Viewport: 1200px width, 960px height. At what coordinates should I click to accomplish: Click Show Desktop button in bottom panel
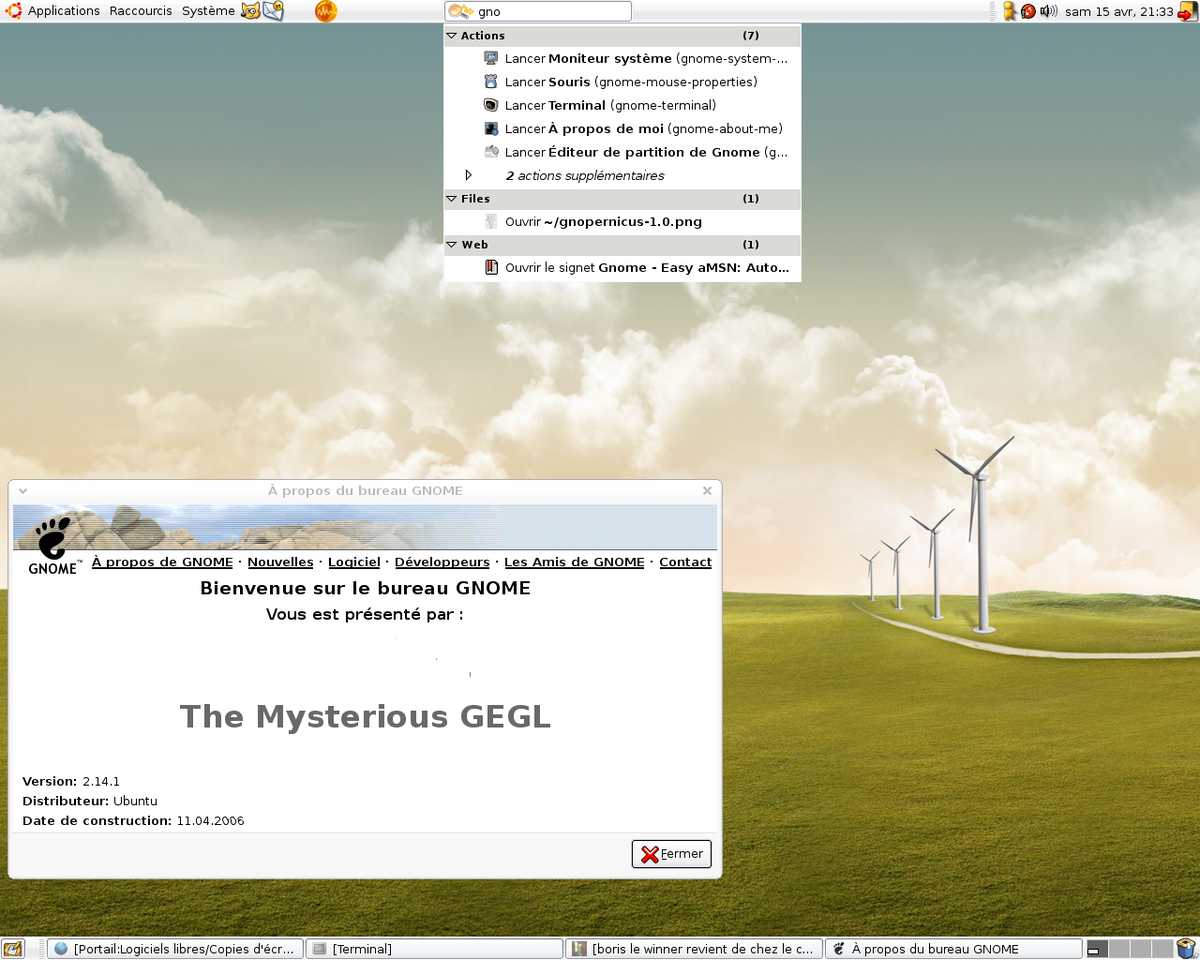13,948
